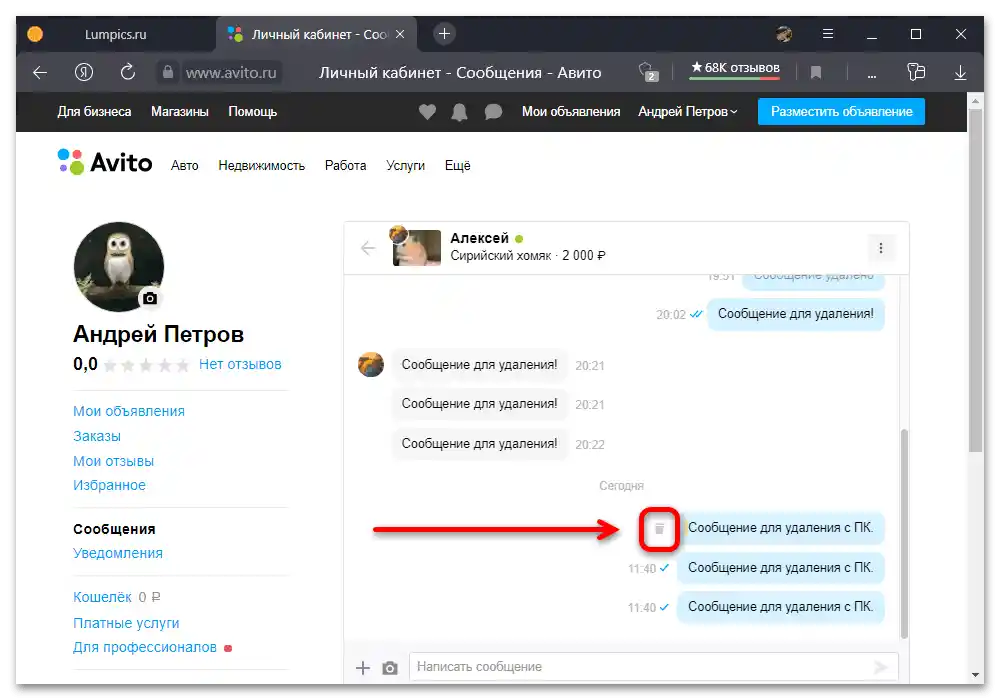Image resolution: width=1000 pixels, height=700 pixels.
Task: Open Мои отзывы sidebar link
Action: pyautogui.click(x=114, y=461)
